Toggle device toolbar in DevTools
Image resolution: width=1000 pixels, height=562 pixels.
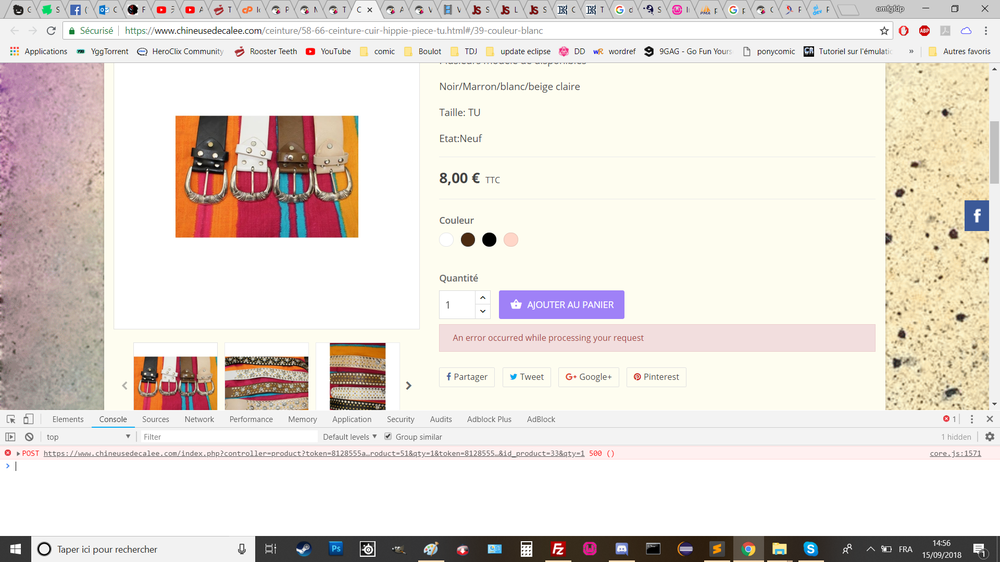pos(28,419)
